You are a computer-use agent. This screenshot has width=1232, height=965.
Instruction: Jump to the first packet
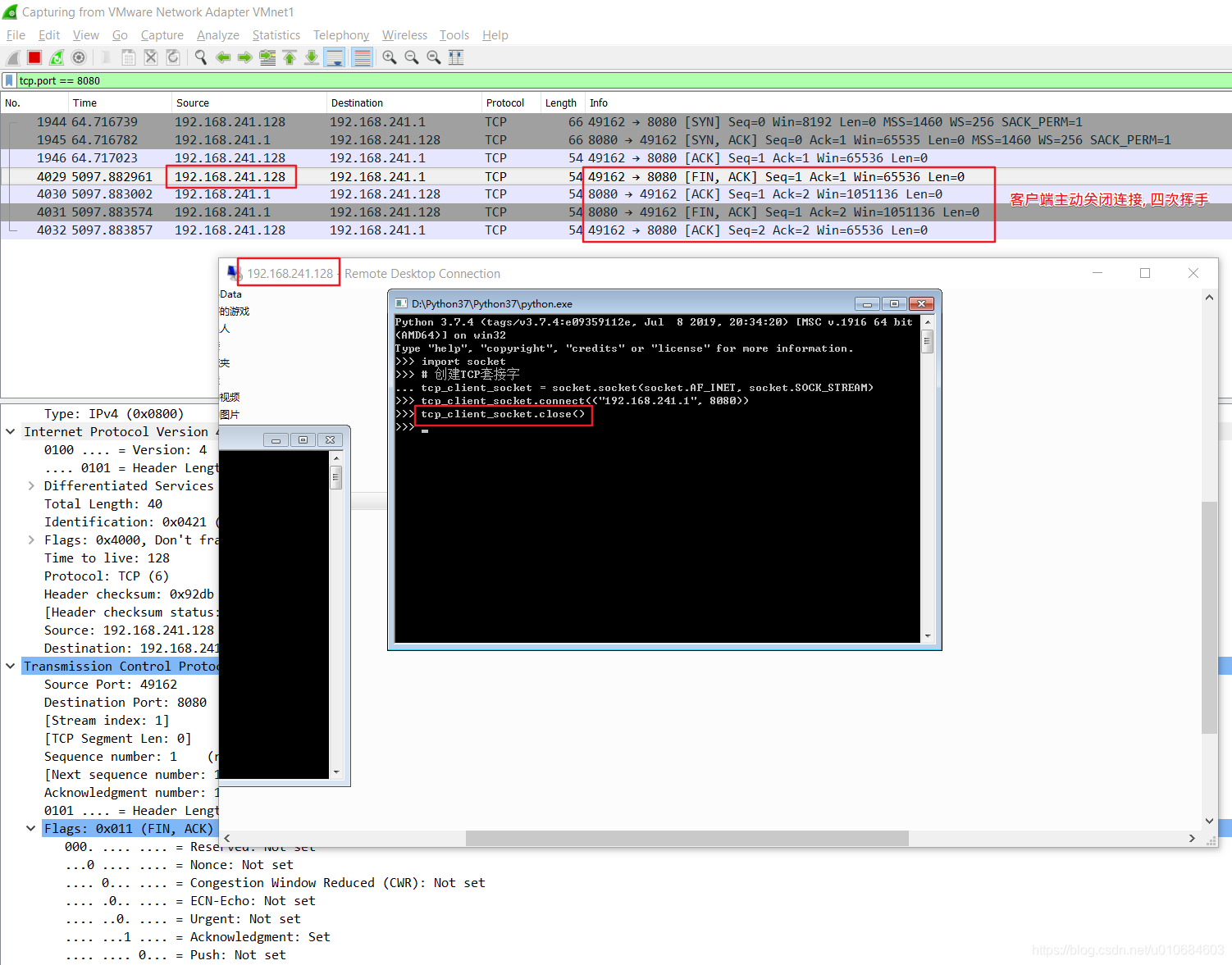click(290, 57)
